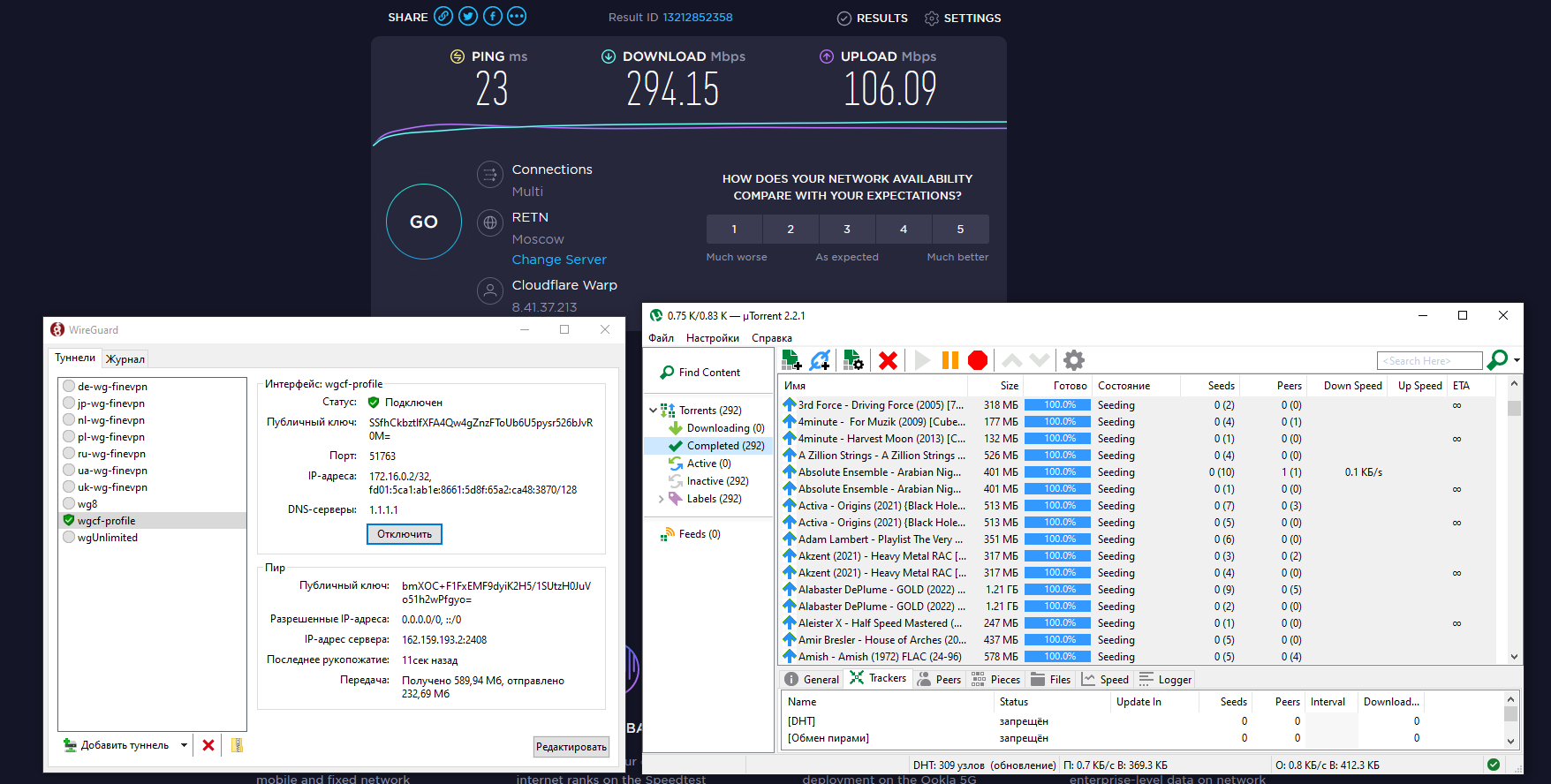Open search provider dropdown arrow
This screenshot has height=784, width=1551.
(1517, 360)
